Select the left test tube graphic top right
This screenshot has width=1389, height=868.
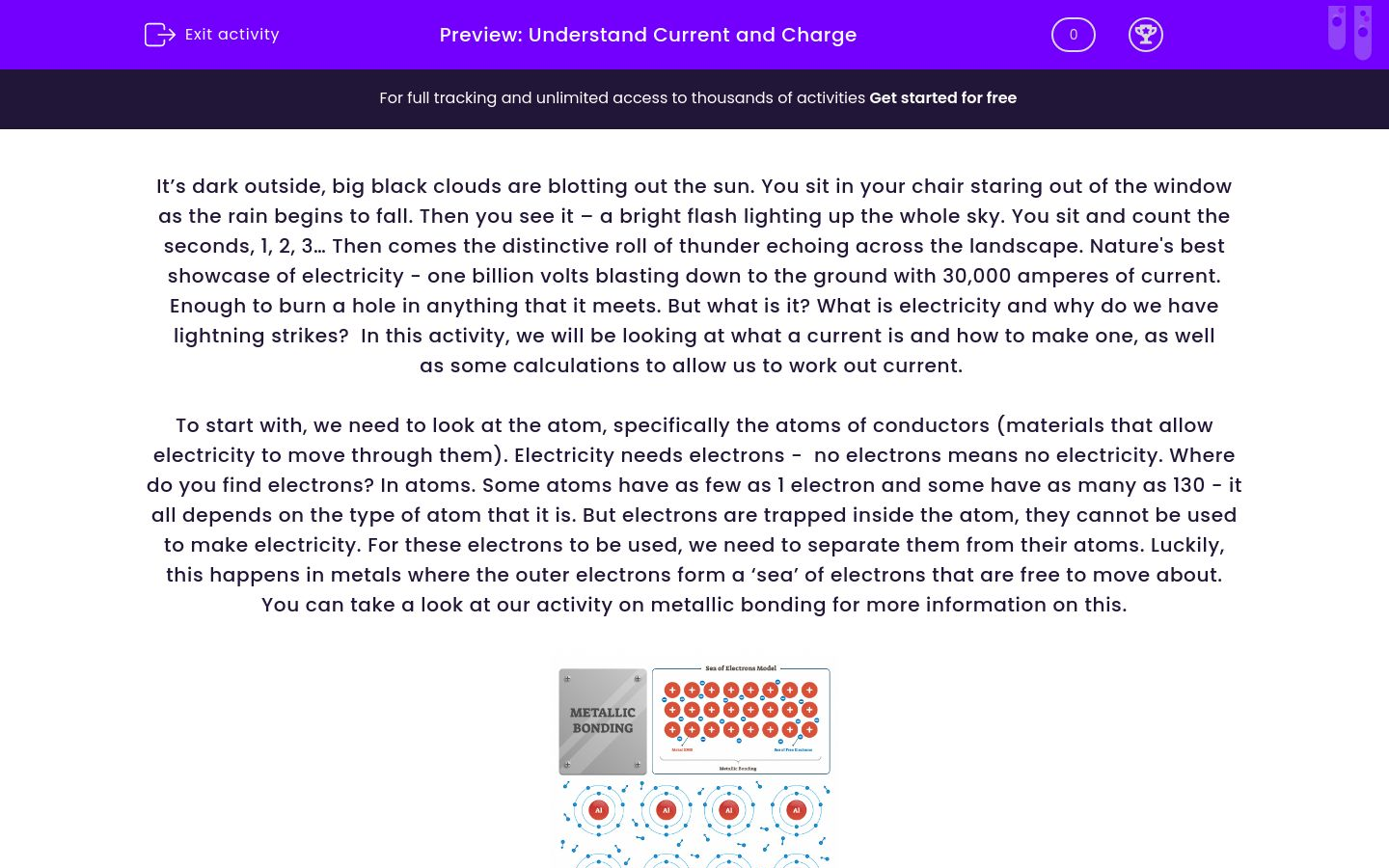[x=1337, y=29]
